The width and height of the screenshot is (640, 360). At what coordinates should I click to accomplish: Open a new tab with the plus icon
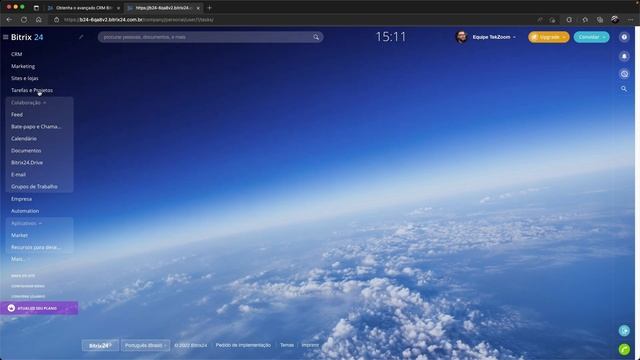(x=209, y=8)
